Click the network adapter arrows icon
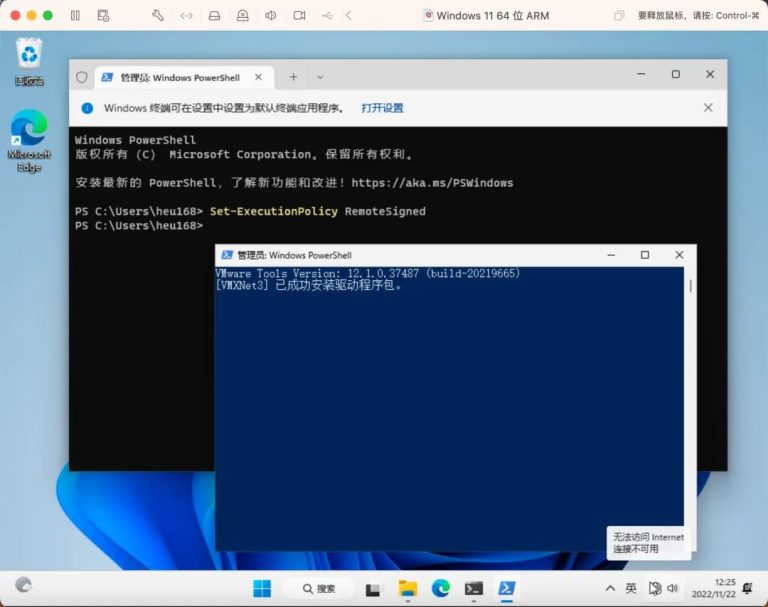Viewport: 768px width, 607px height. click(186, 16)
